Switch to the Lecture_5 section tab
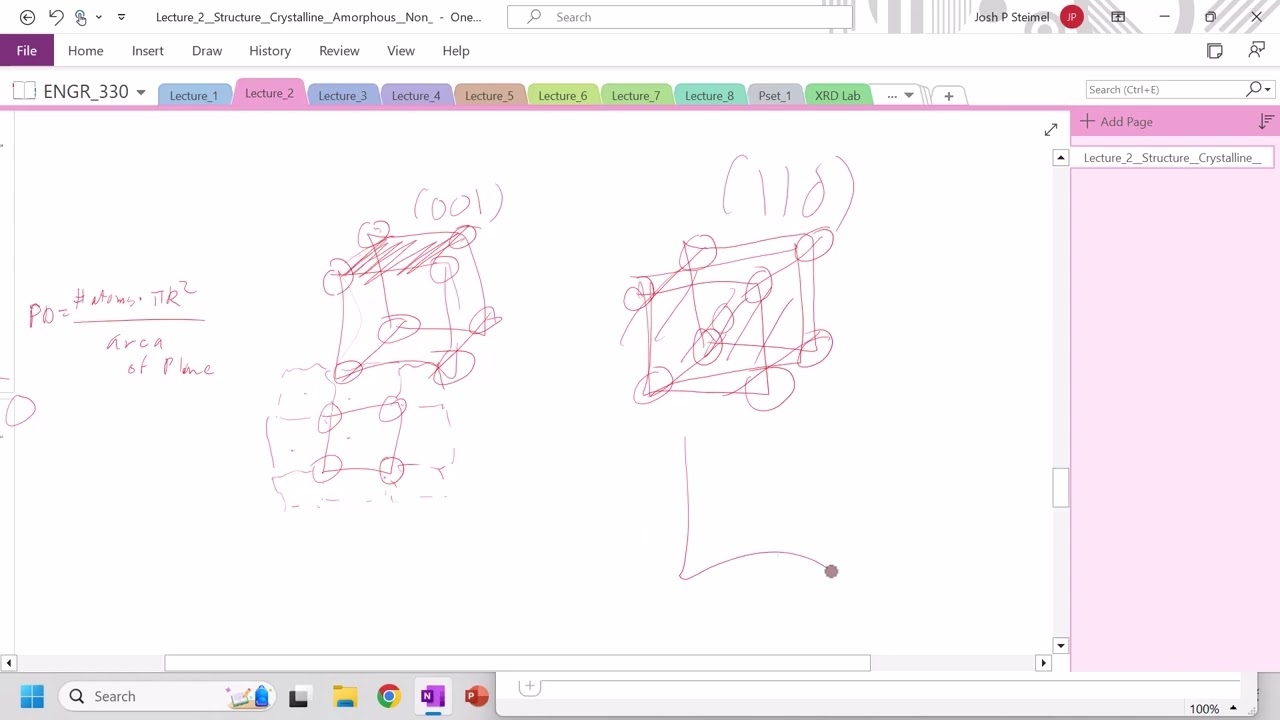The height and width of the screenshot is (720, 1280). pos(490,96)
